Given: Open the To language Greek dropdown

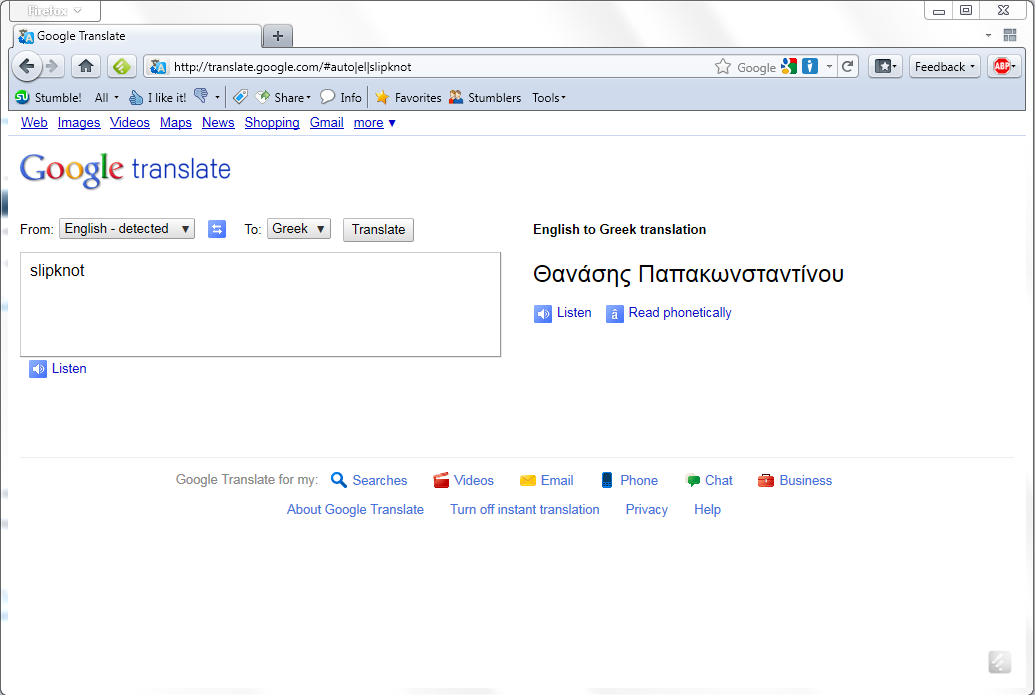Looking at the screenshot, I should [298, 229].
